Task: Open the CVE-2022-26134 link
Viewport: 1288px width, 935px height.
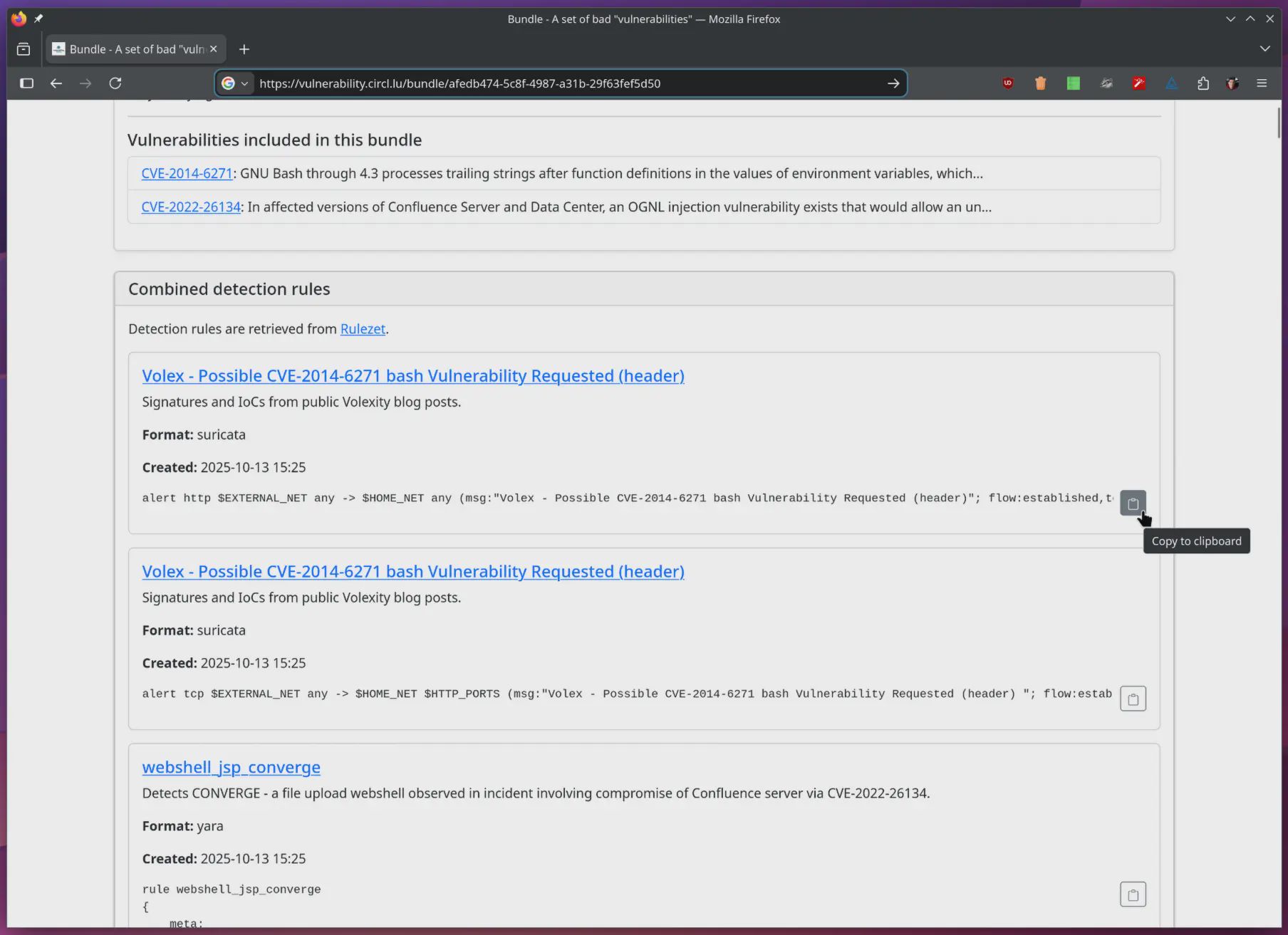Action: point(191,207)
